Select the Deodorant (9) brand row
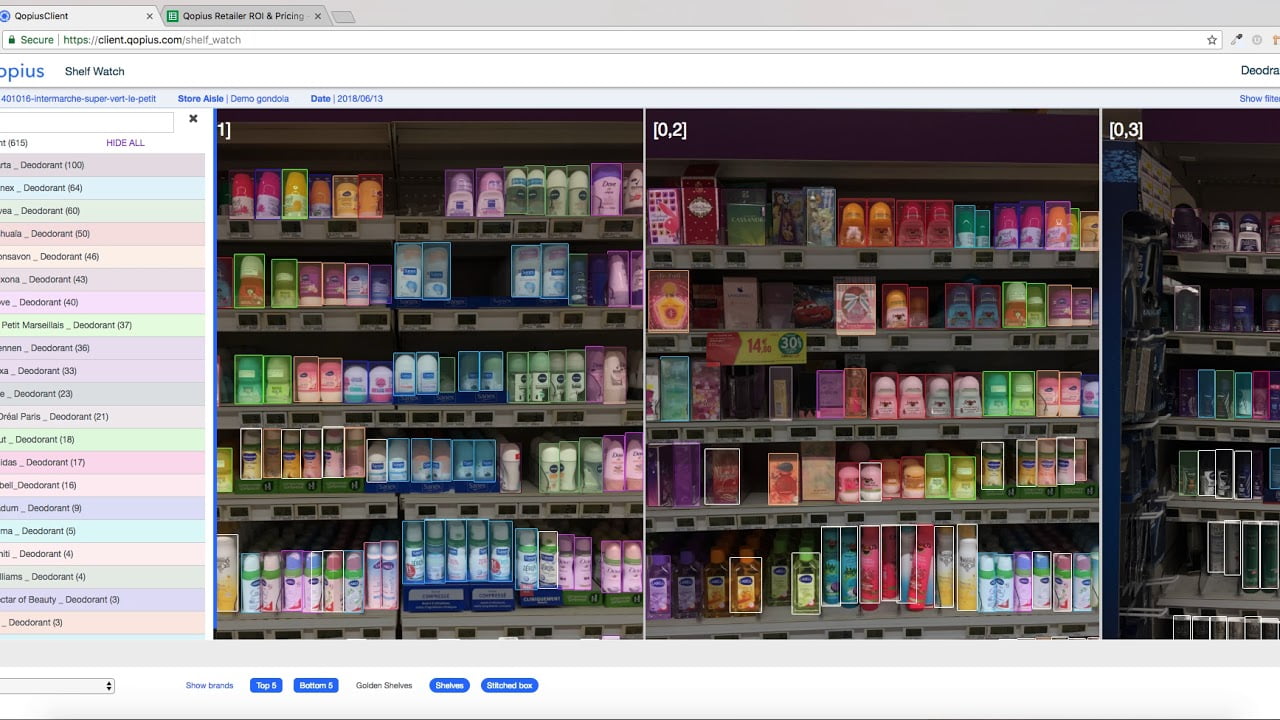 point(102,508)
